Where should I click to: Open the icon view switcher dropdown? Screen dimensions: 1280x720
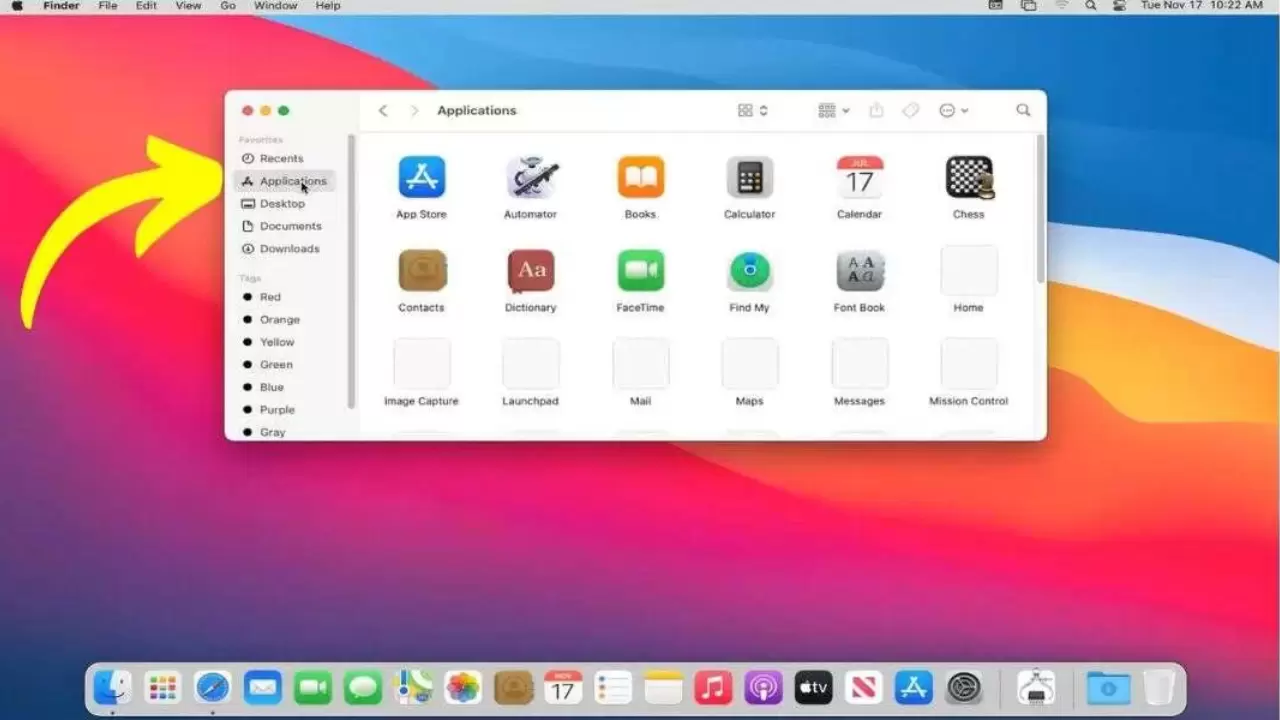point(753,111)
